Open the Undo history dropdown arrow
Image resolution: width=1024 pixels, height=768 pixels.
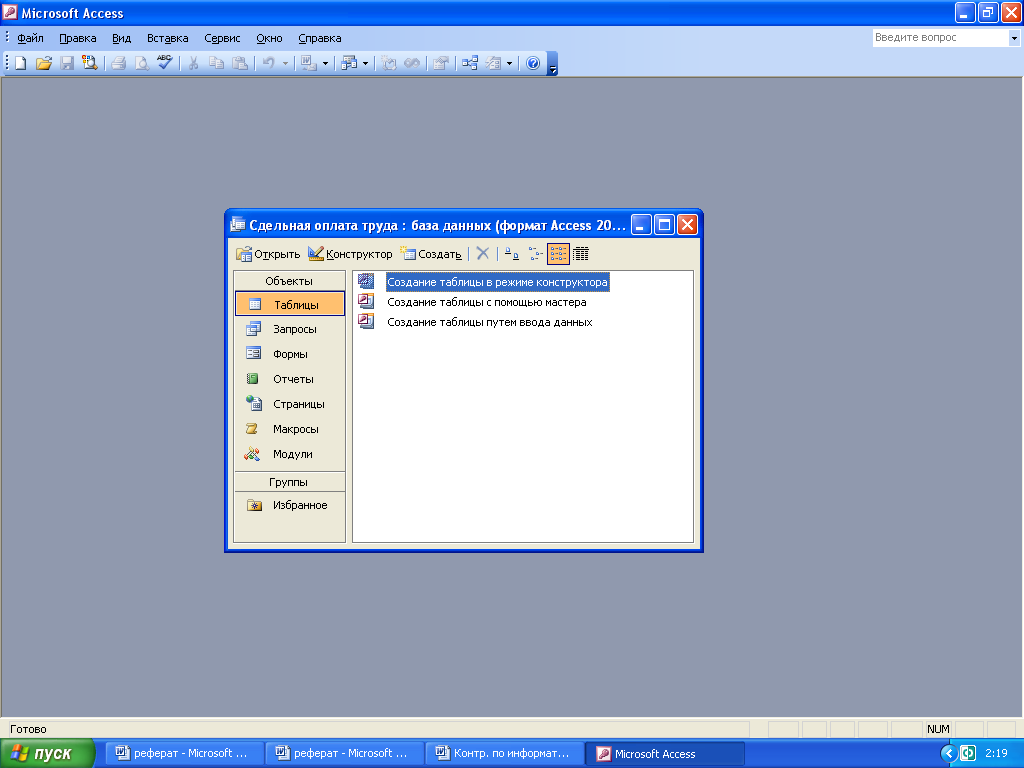[x=285, y=63]
